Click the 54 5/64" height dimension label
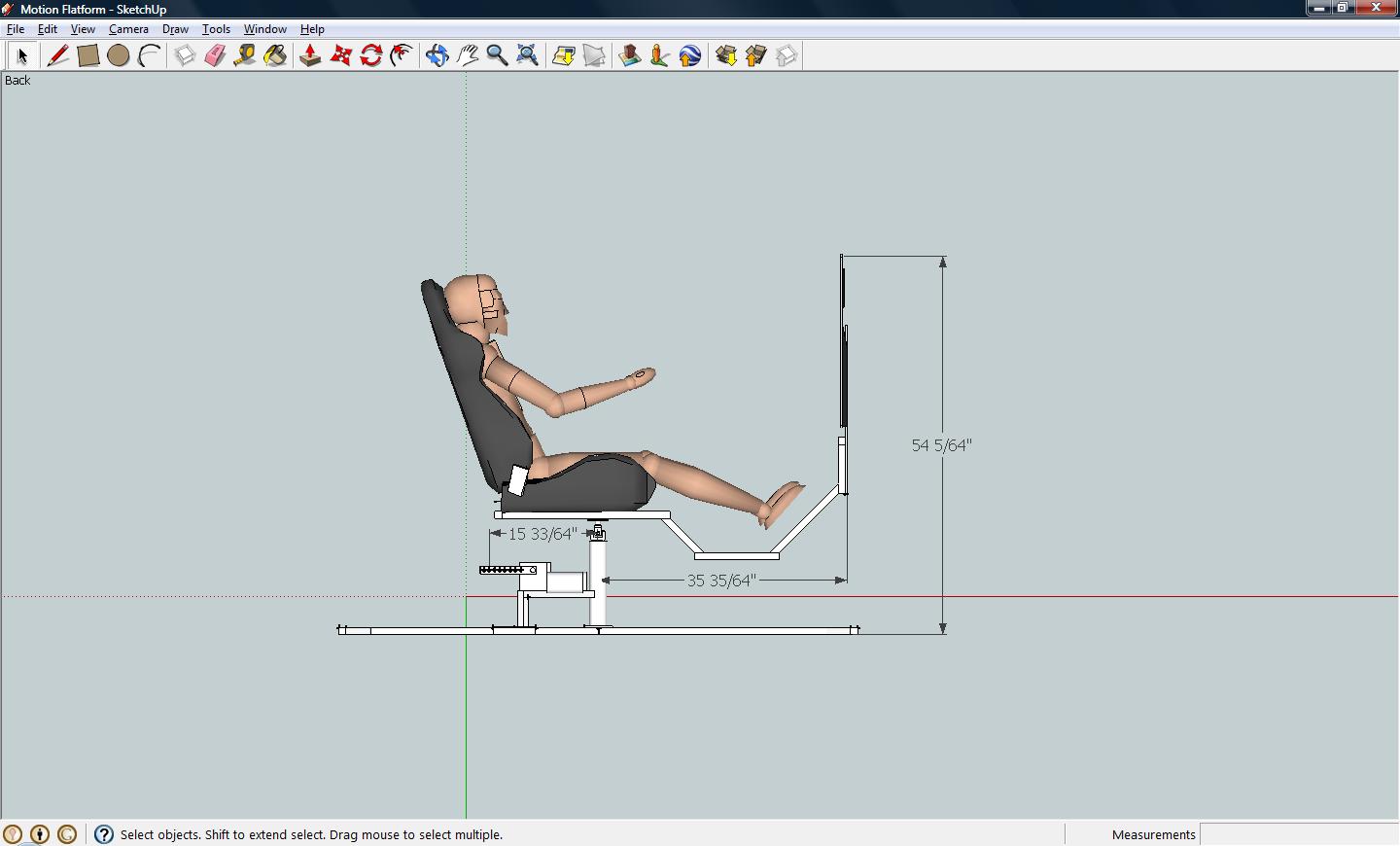The width and height of the screenshot is (1400, 846). (941, 445)
